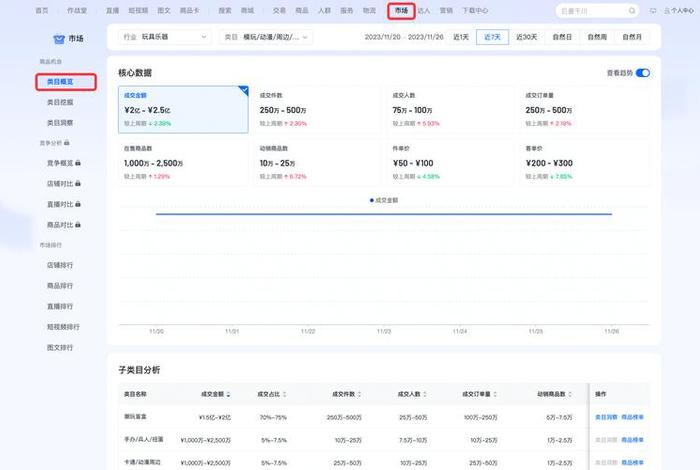Choose the 近1天 time range
This screenshot has height=470, width=700.
tap(461, 37)
